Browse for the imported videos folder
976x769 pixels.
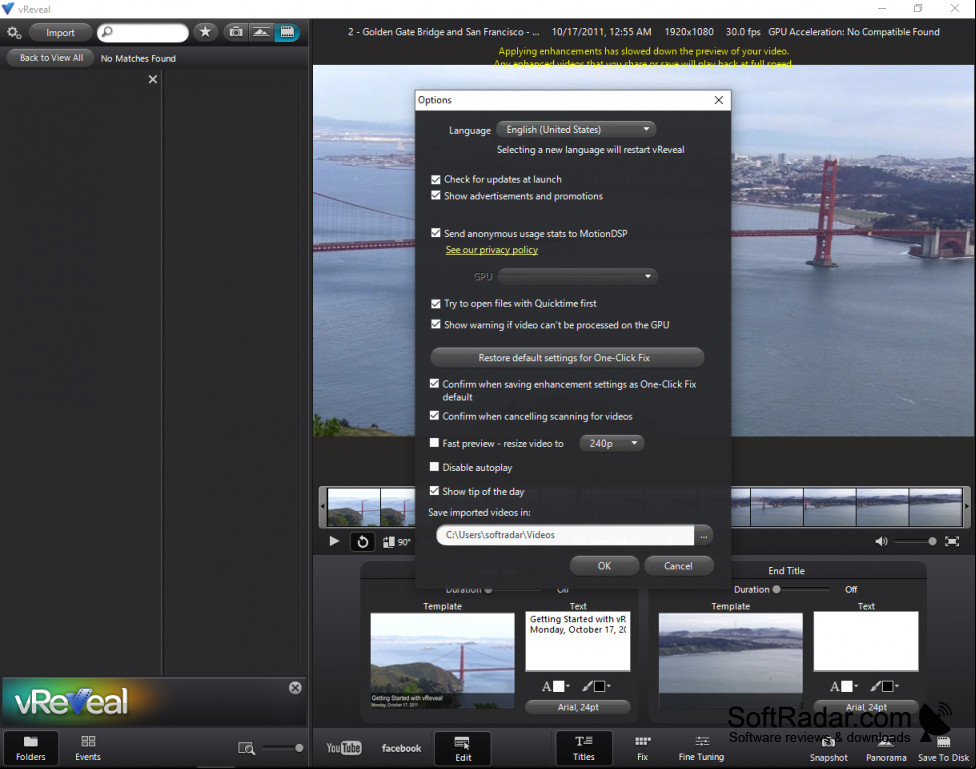[703, 535]
